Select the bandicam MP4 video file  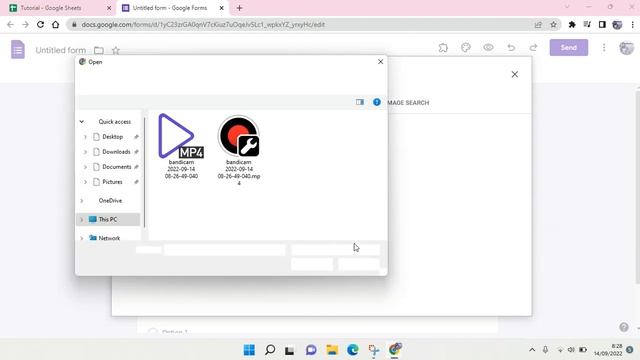pyautogui.click(x=181, y=146)
